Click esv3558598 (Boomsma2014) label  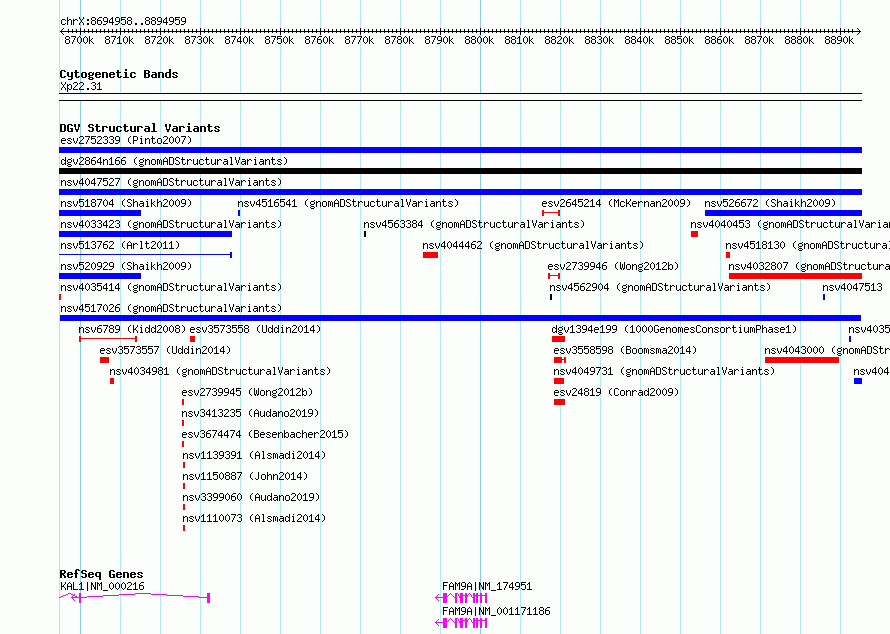[x=625, y=350]
